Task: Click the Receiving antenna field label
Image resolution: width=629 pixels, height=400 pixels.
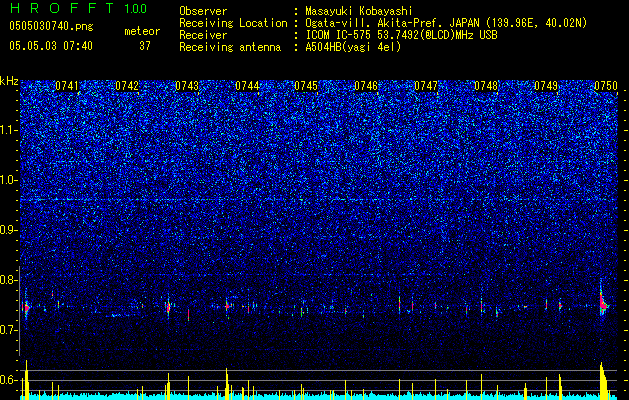Action: point(230,47)
